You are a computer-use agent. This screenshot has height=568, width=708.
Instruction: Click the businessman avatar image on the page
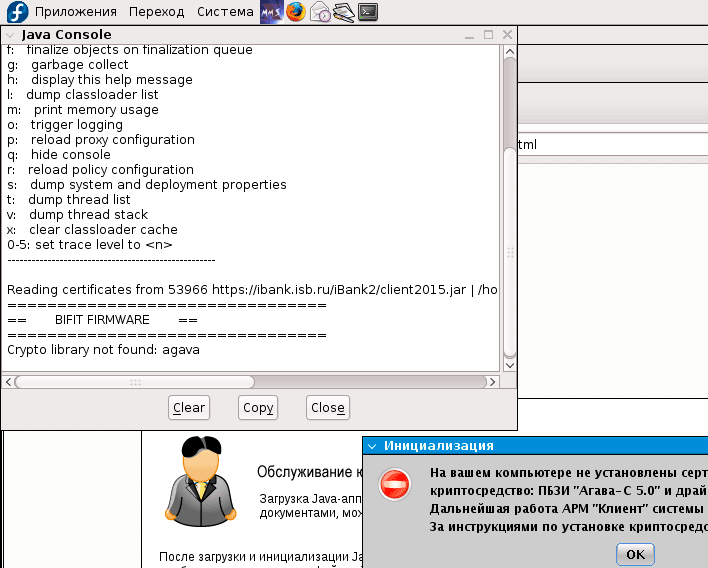pyautogui.click(x=201, y=481)
